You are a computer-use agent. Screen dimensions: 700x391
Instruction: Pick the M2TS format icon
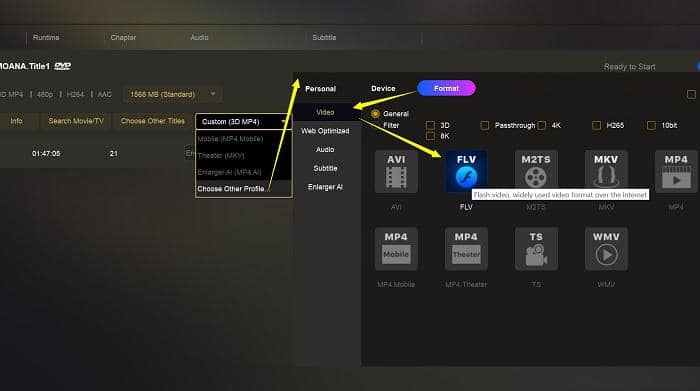536,171
